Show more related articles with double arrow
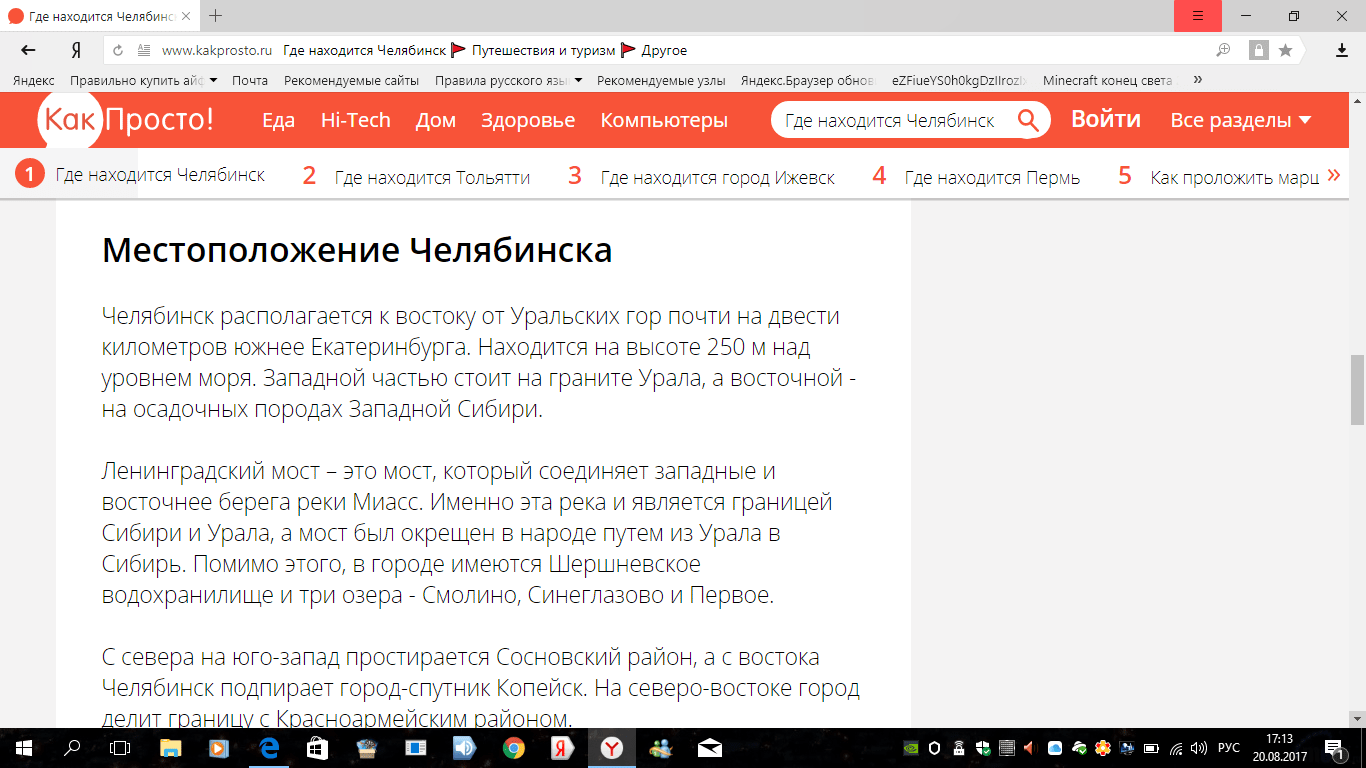The width and height of the screenshot is (1366, 768). (1332, 175)
